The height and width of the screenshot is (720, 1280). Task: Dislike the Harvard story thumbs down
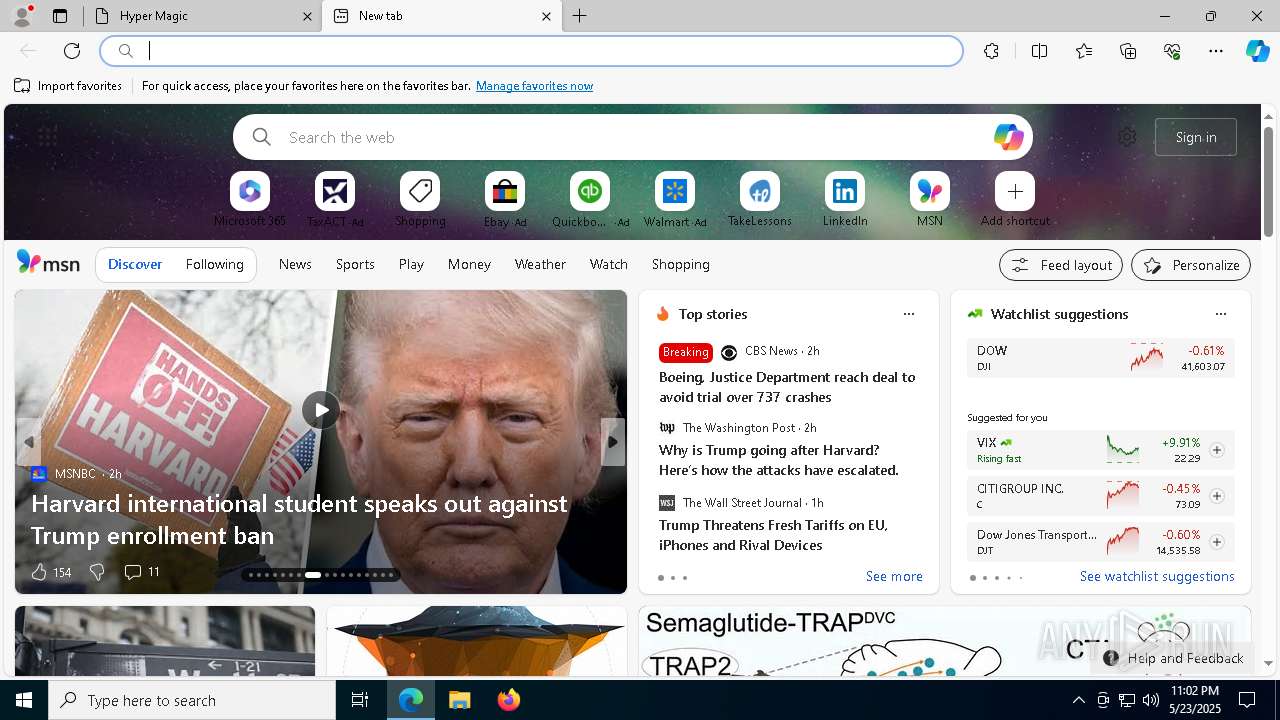97,572
